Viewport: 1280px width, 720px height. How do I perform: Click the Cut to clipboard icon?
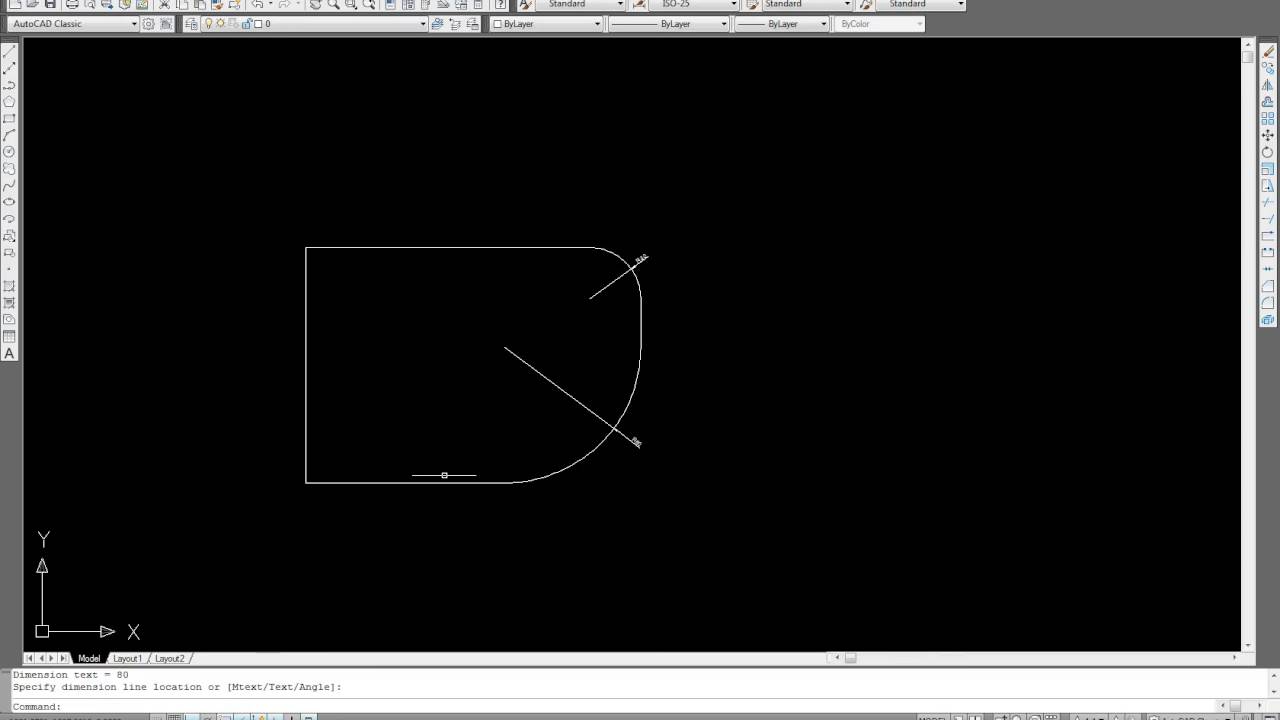click(165, 4)
